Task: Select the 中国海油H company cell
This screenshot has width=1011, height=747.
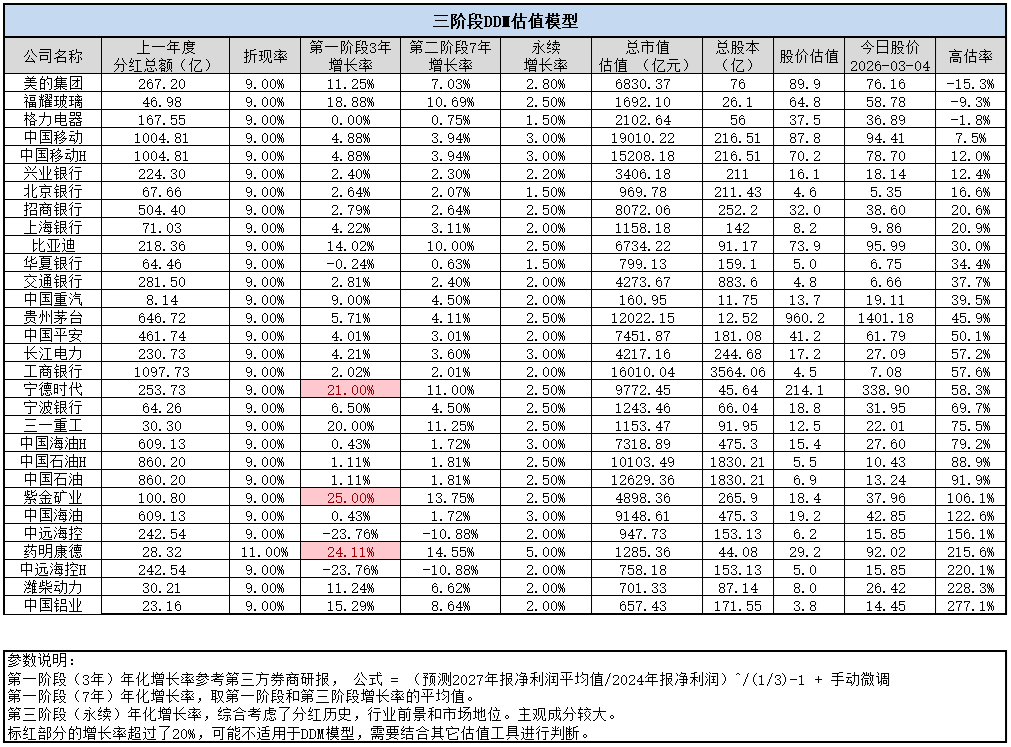Action: click(53, 443)
